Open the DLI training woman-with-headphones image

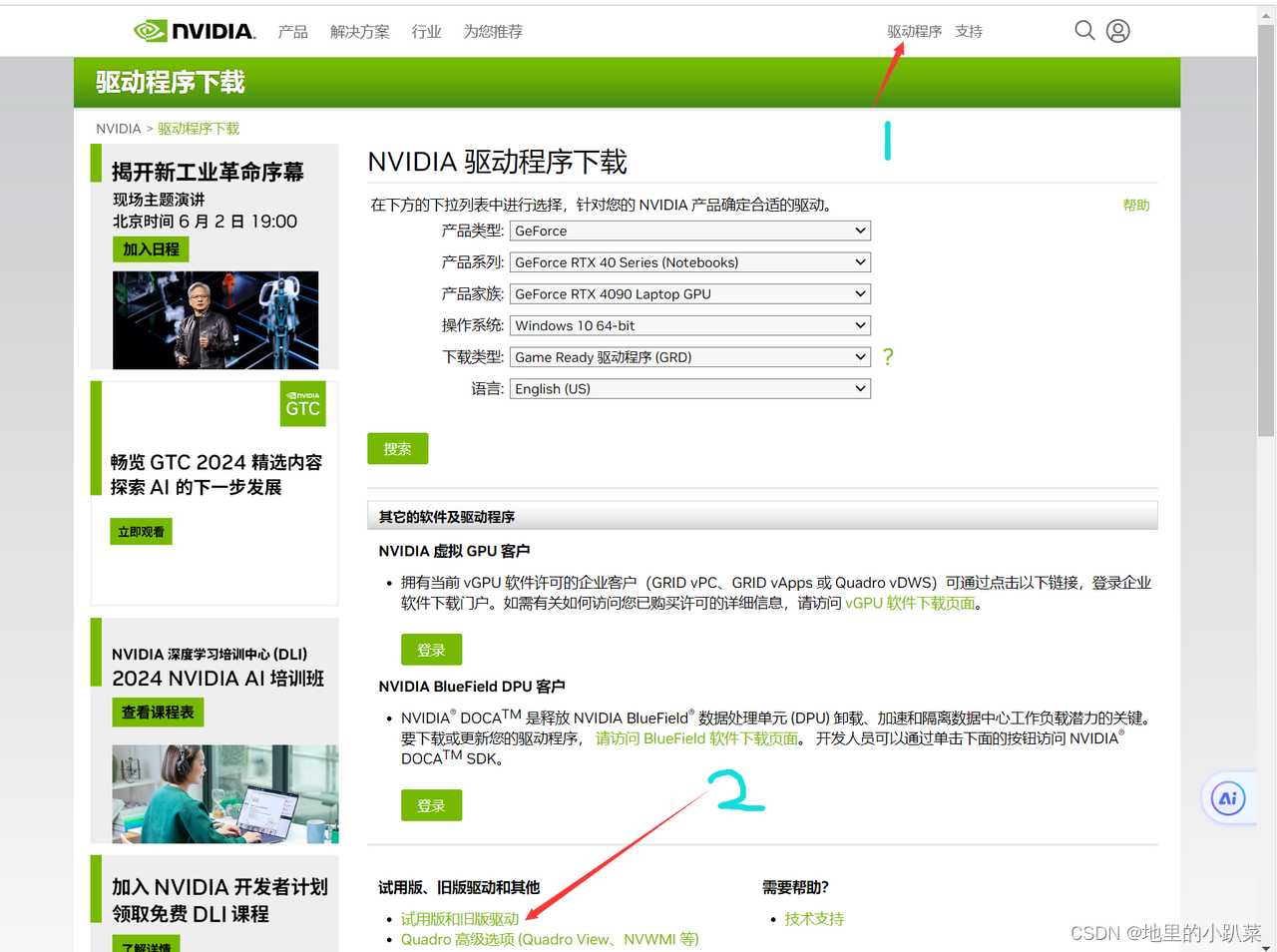[x=225, y=794]
